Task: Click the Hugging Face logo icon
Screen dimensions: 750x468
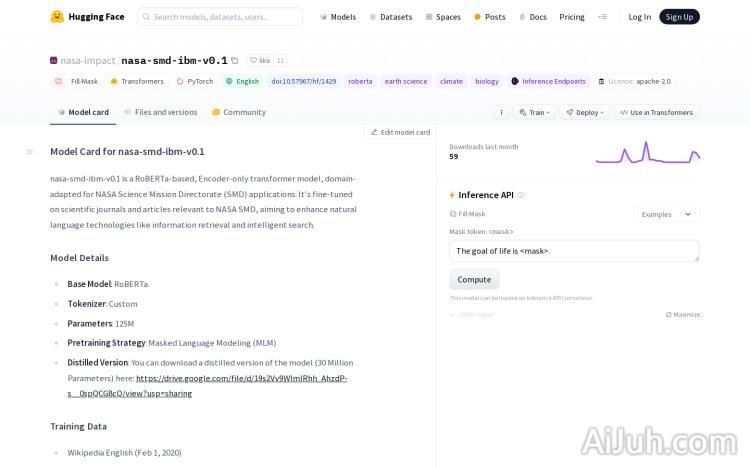Action: pos(57,17)
